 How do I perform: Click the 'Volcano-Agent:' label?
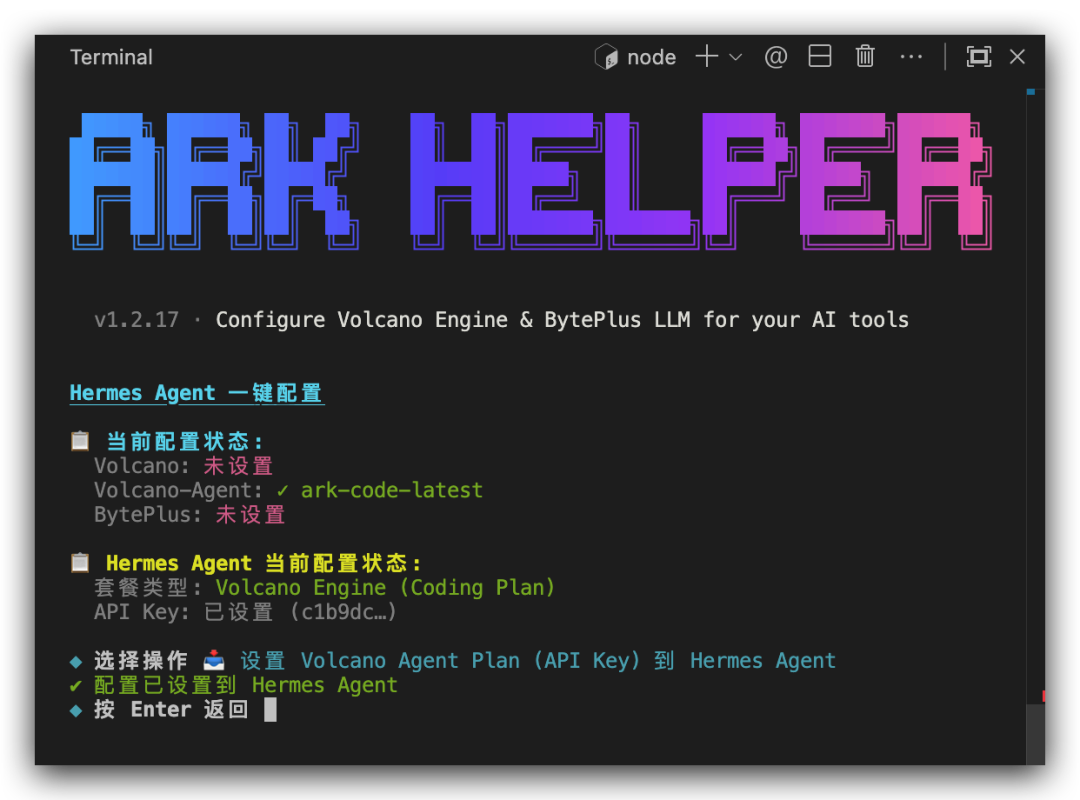point(178,490)
